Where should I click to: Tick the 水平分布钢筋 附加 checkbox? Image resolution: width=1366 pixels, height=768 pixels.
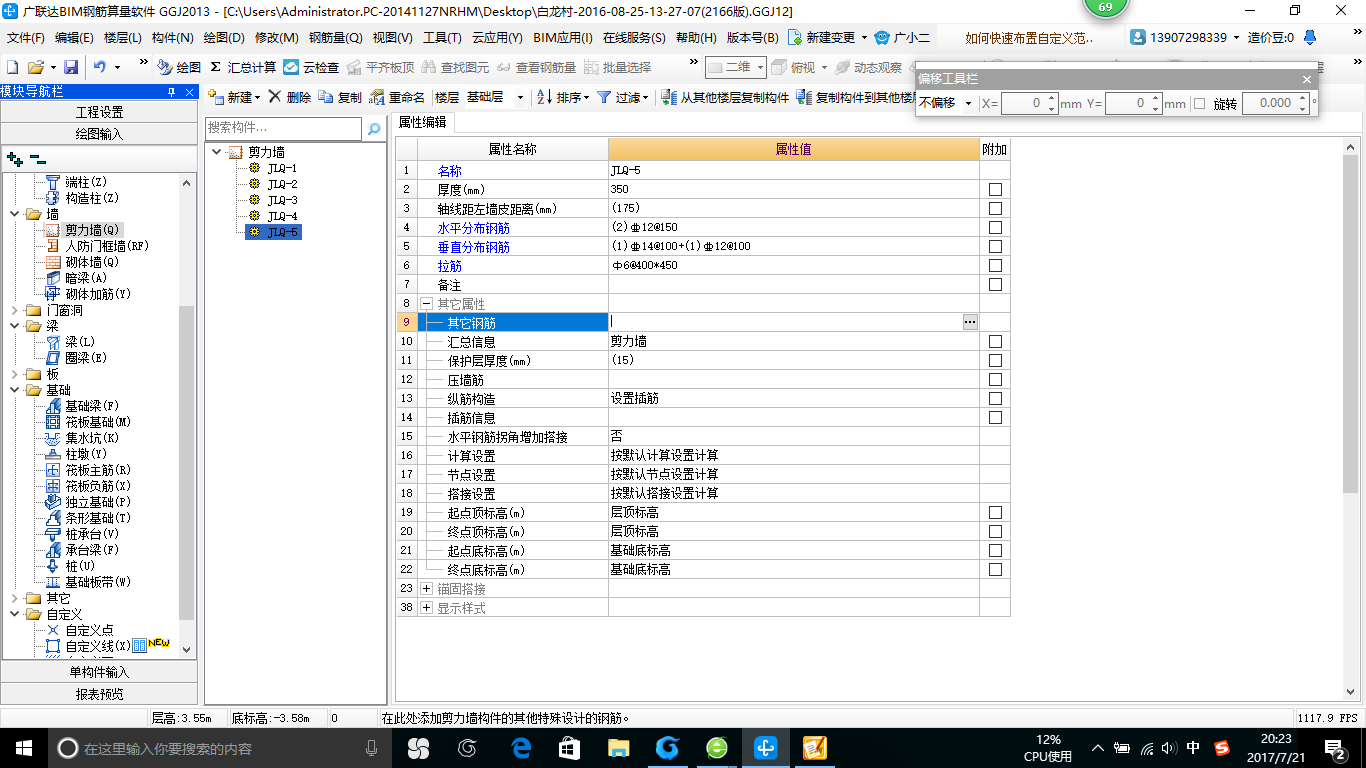(995, 227)
